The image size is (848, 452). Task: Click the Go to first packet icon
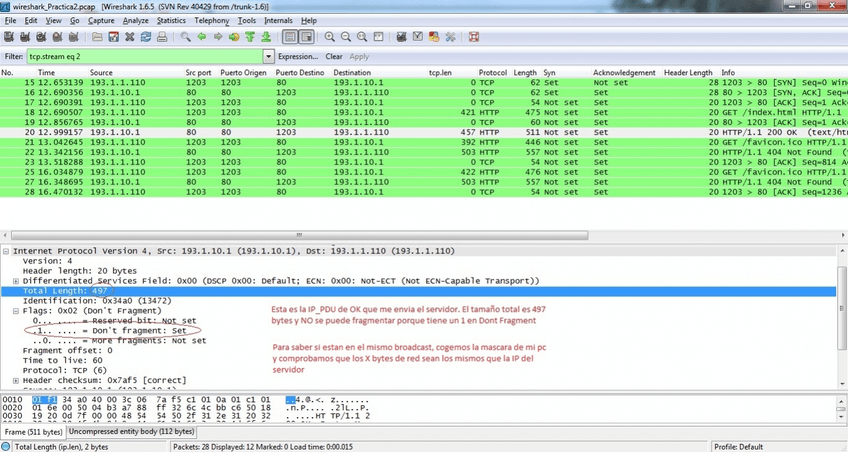pos(250,37)
